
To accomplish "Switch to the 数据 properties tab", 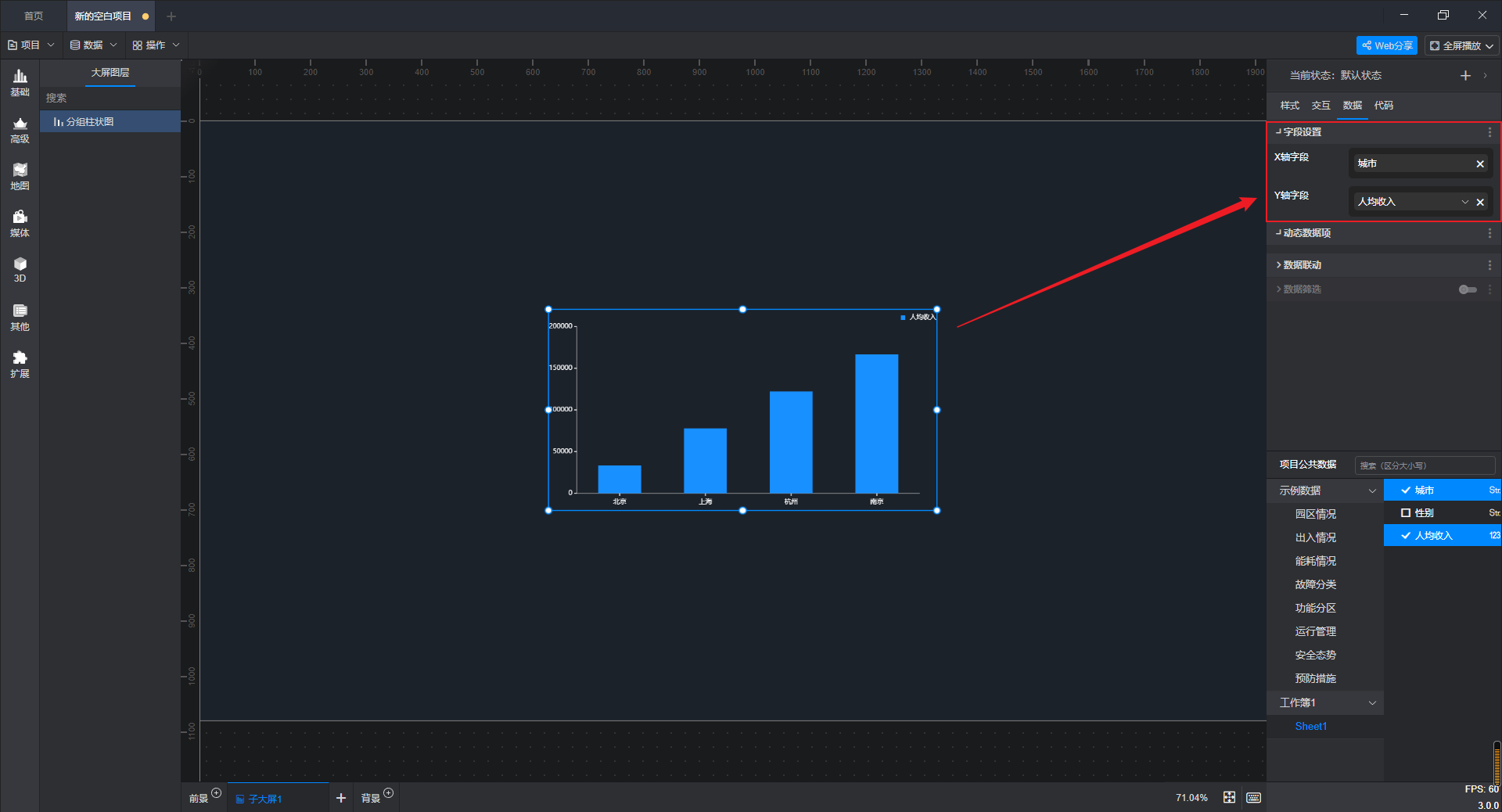I will [x=1352, y=106].
